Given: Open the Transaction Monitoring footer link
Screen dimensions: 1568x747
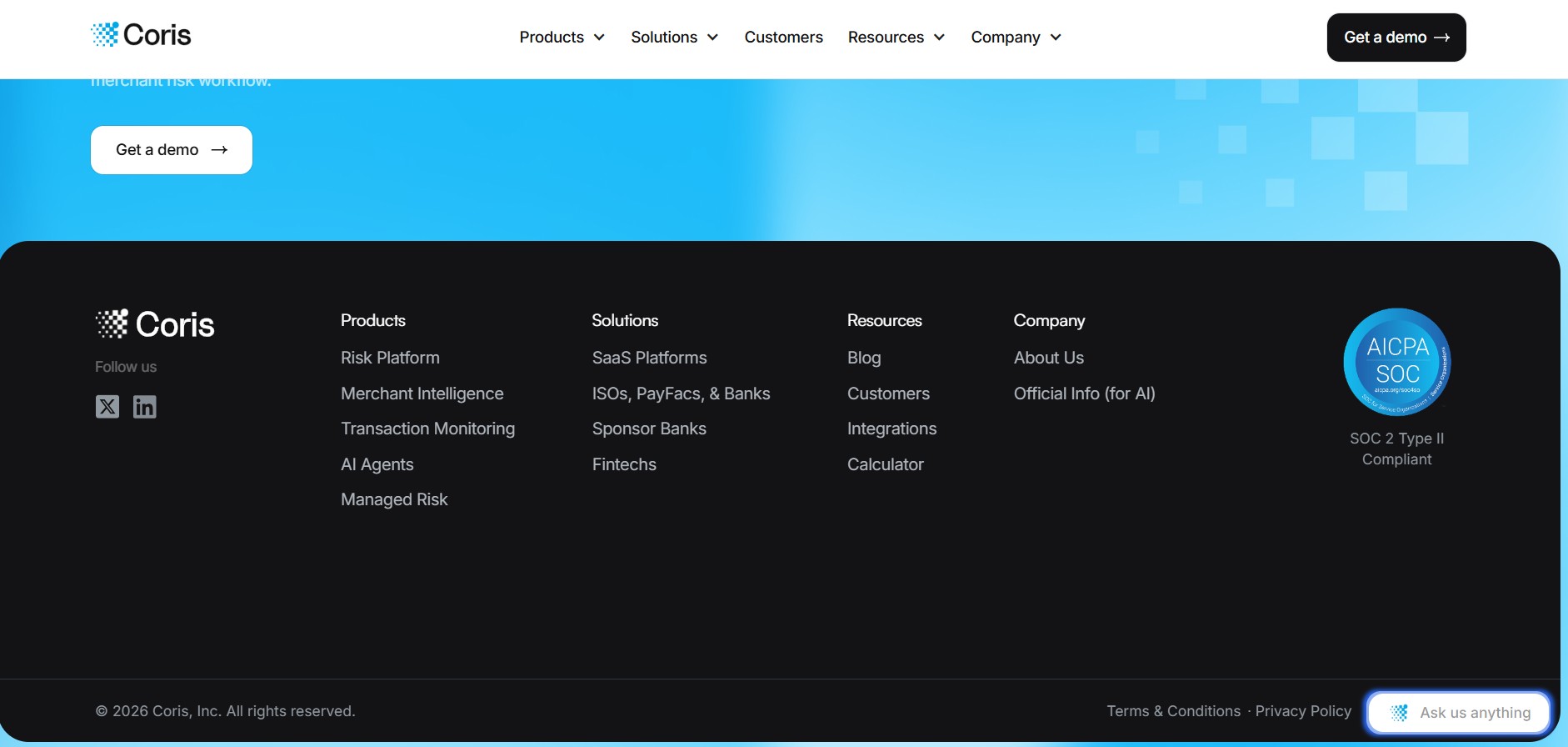Looking at the screenshot, I should tap(428, 429).
